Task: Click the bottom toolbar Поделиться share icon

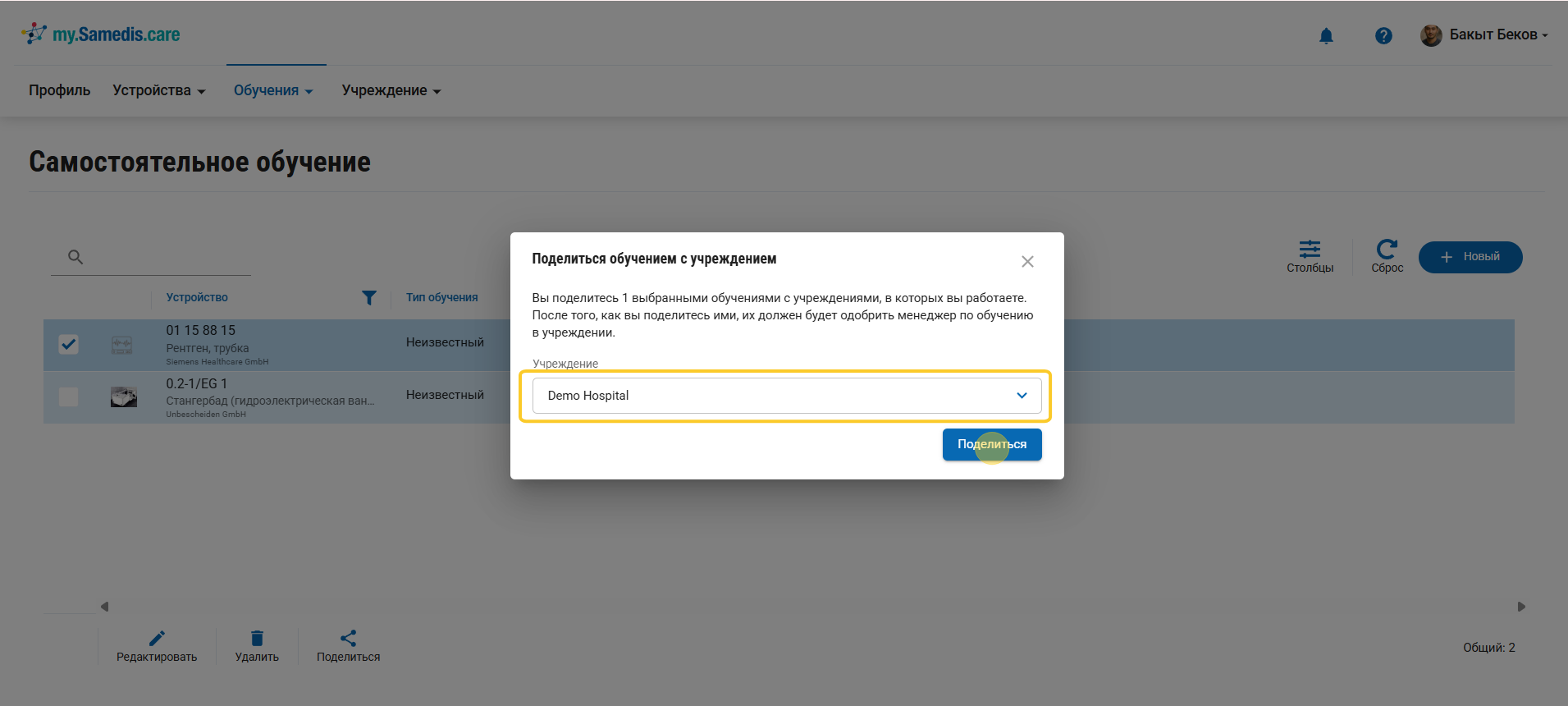Action: [x=348, y=638]
